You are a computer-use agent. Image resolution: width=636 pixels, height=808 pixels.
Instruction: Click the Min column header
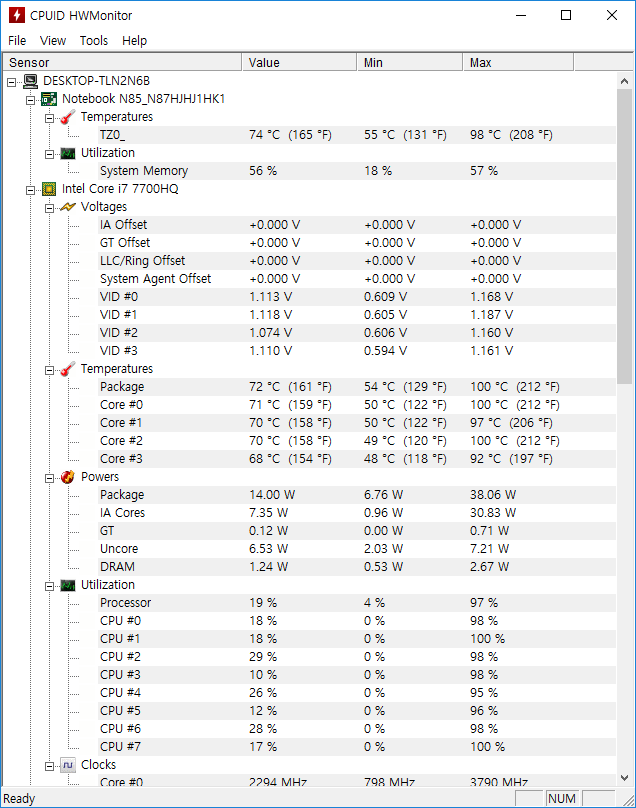(x=410, y=62)
